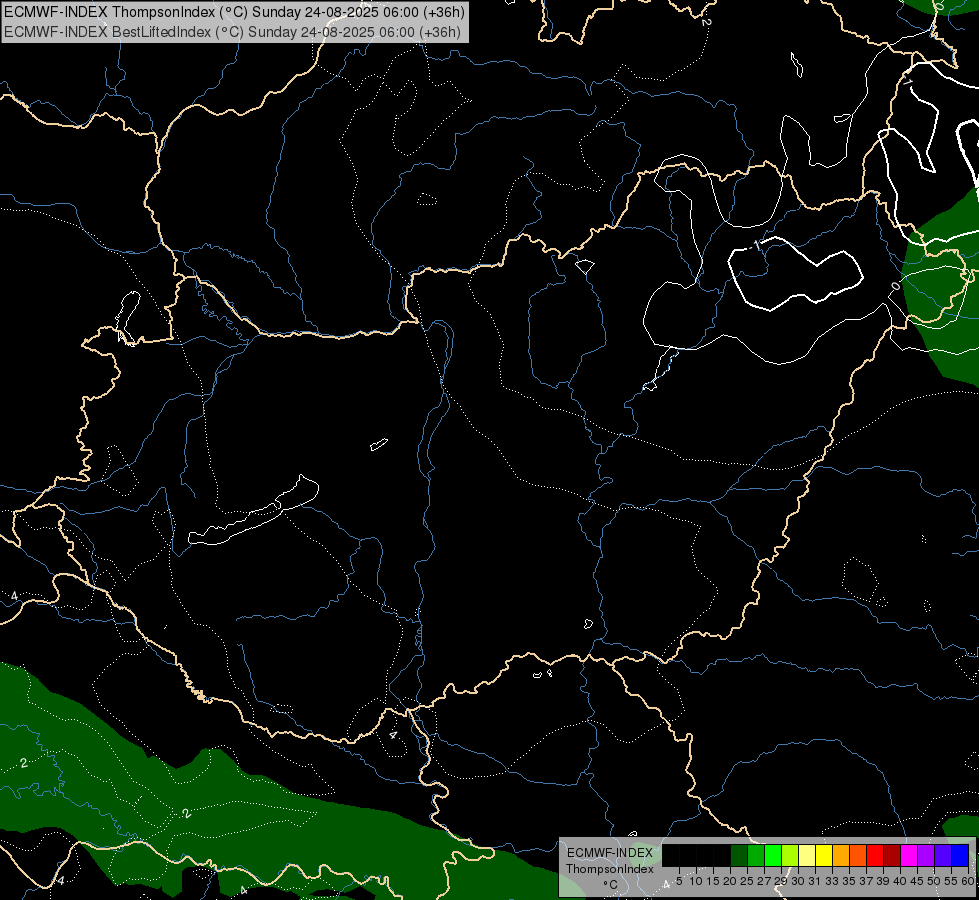The height and width of the screenshot is (900, 979).
Task: Pick the magenta 40–45 legend swatch
Action: [909, 855]
